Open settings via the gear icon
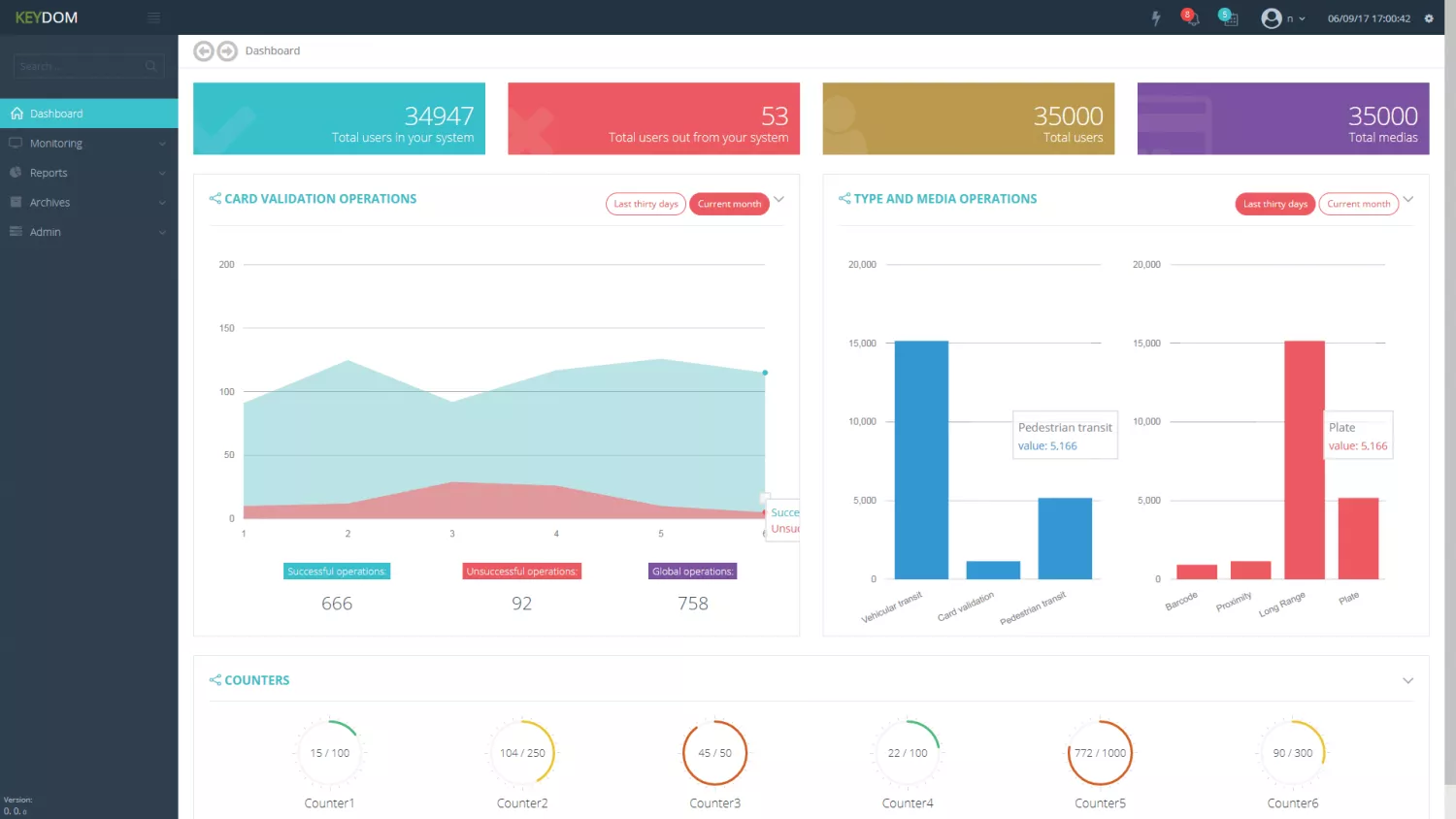The height and width of the screenshot is (819, 1456). [1429, 18]
